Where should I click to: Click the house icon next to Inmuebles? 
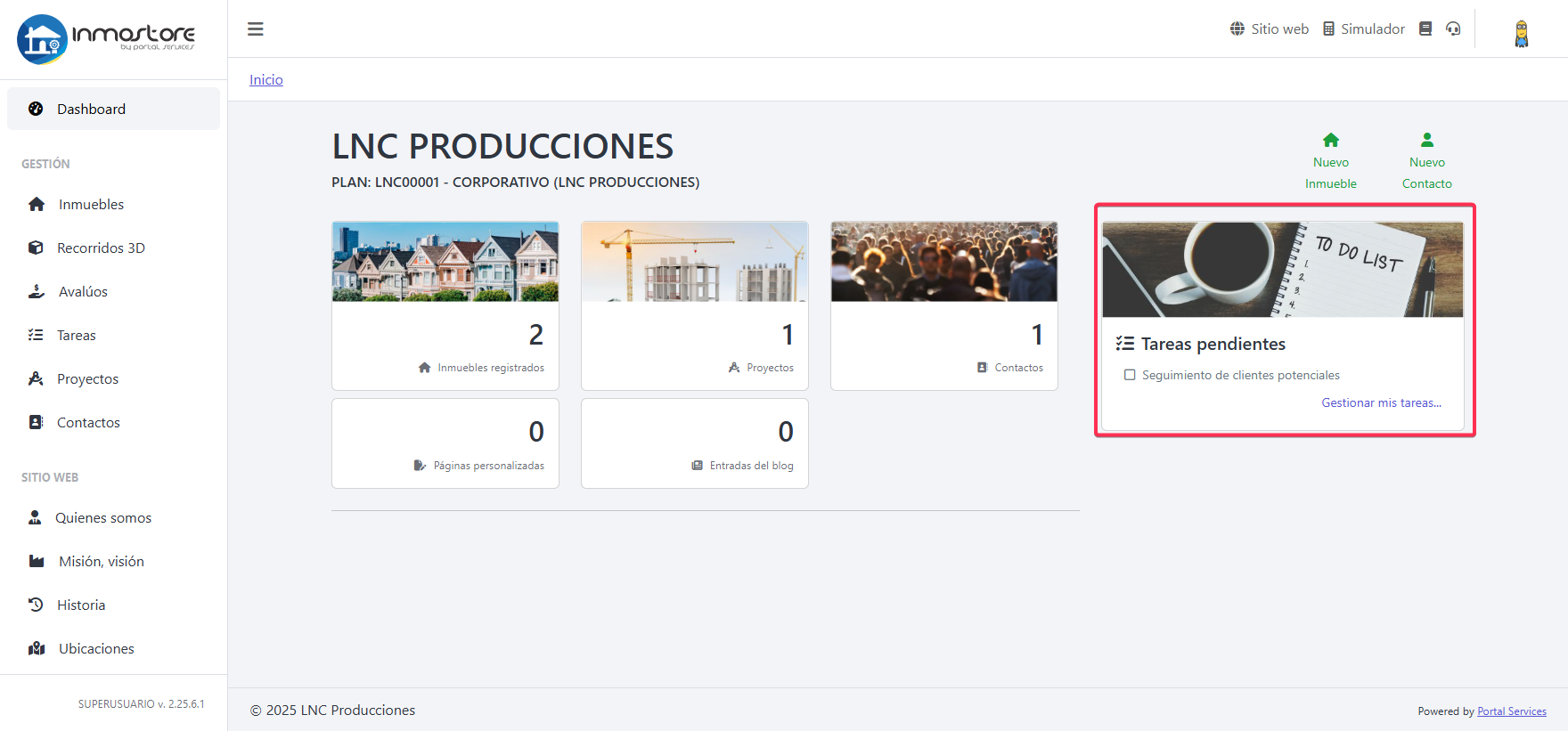(37, 204)
